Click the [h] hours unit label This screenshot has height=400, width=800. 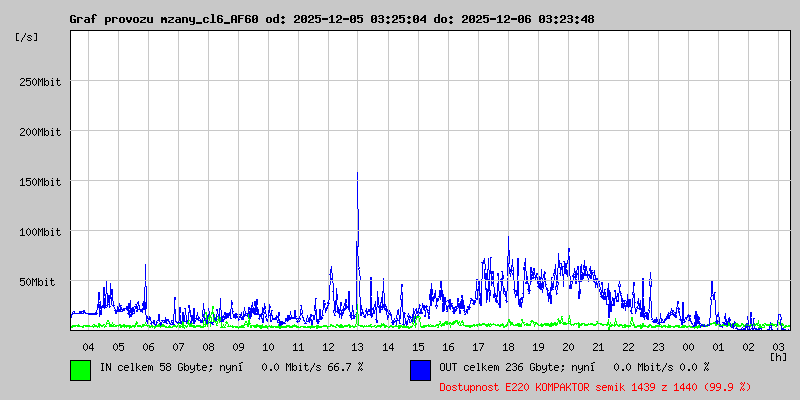778,356
